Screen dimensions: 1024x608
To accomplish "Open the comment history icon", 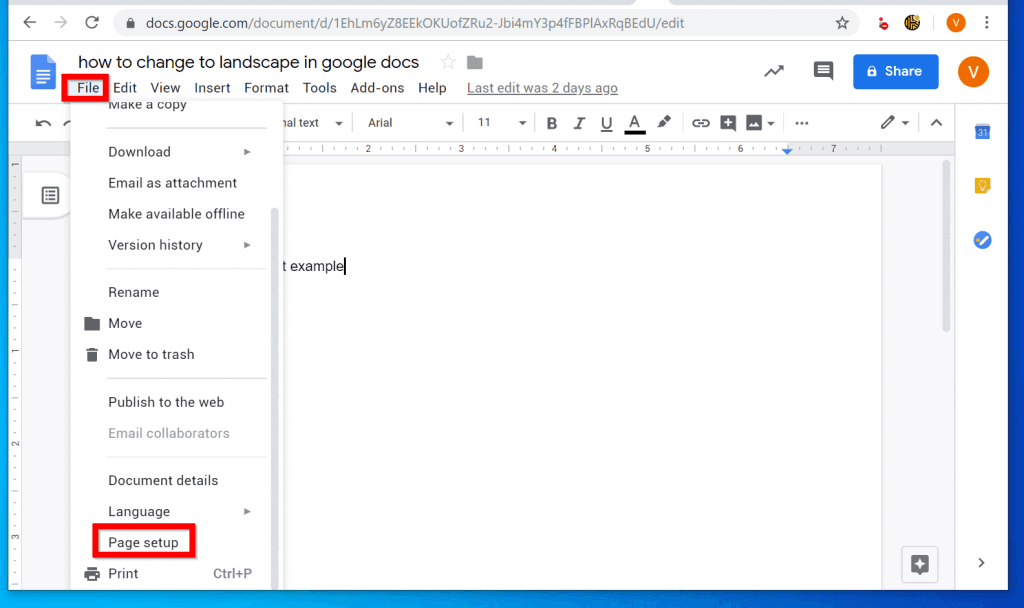I will (x=823, y=71).
